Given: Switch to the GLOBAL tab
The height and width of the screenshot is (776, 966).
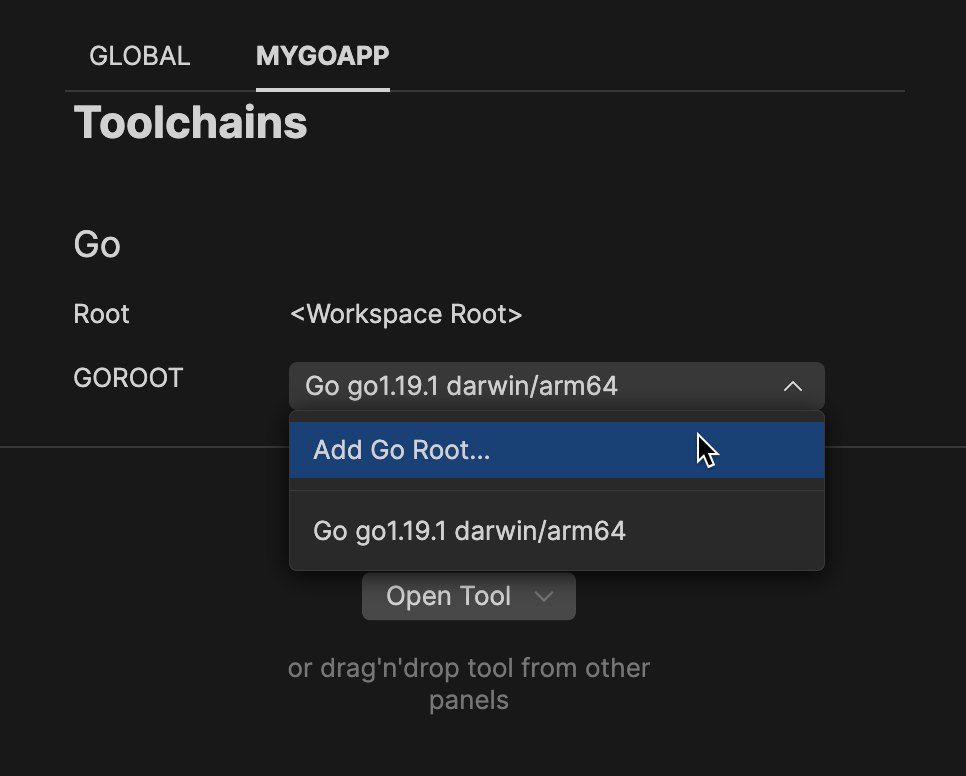Looking at the screenshot, I should tap(139, 56).
